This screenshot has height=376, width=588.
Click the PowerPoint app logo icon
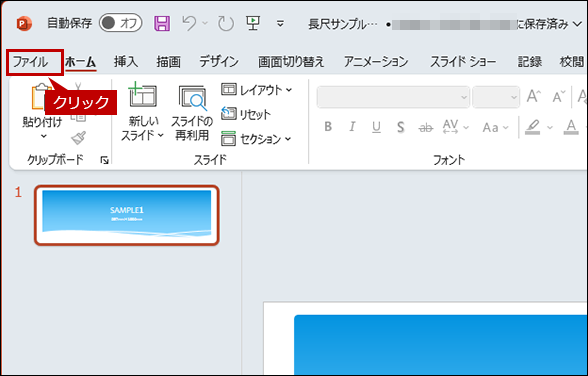click(24, 24)
